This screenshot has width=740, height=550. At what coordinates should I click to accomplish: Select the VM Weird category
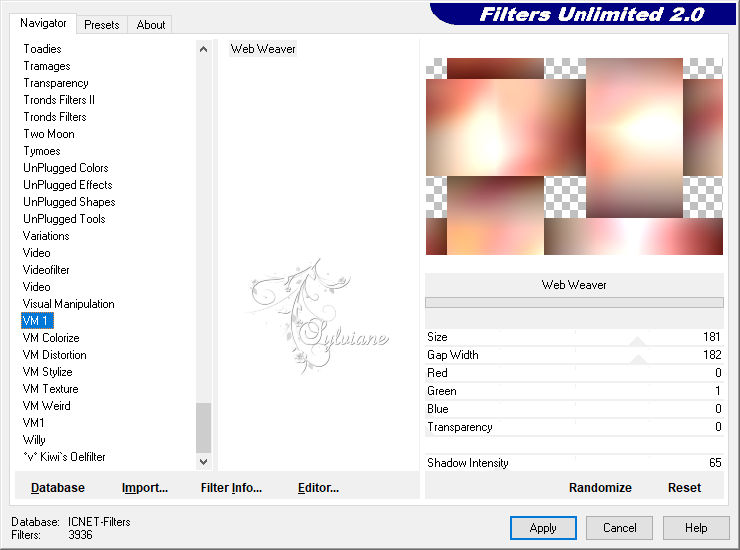click(46, 406)
